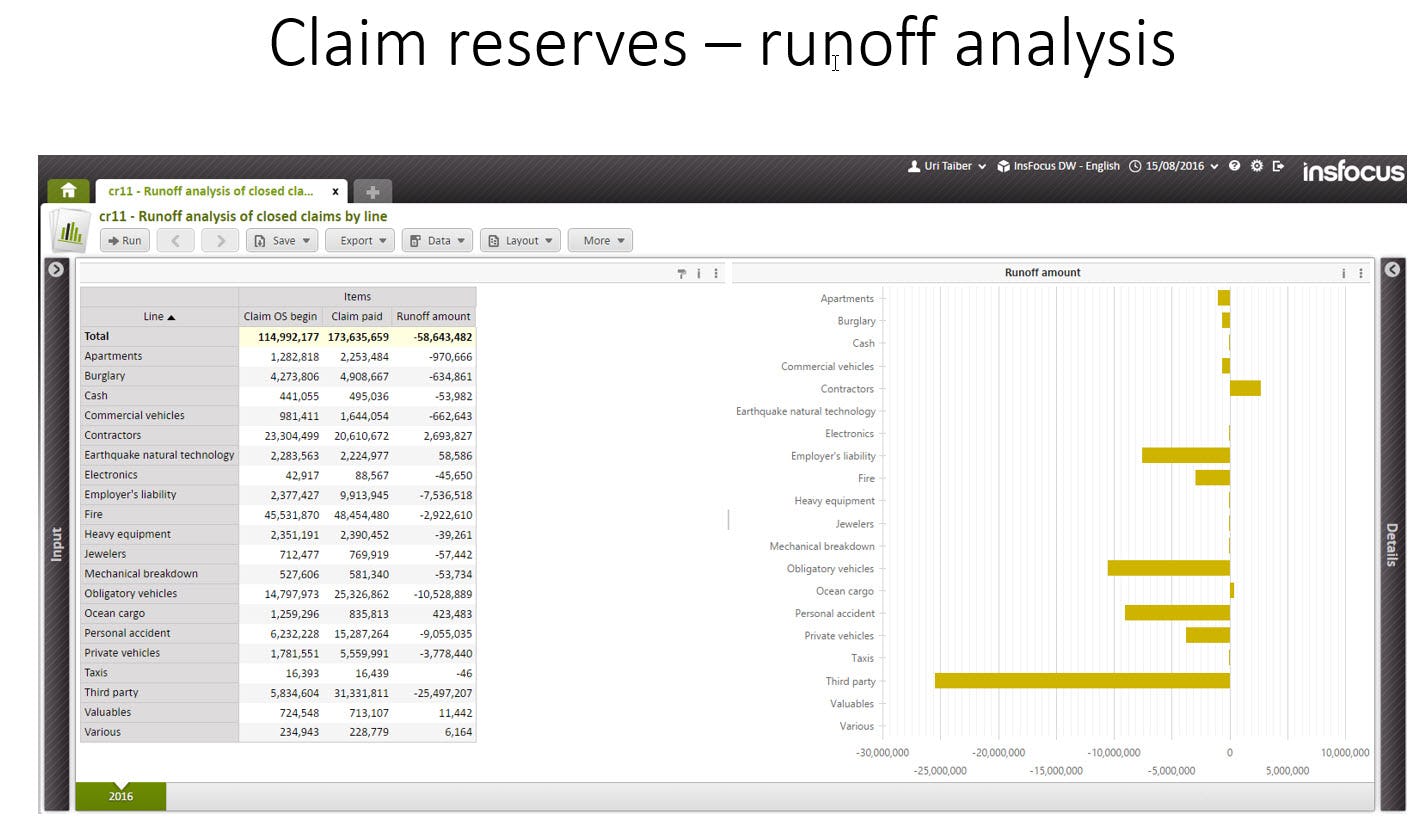Open the Save dropdown
This screenshot has height=825, width=1414.
(282, 240)
